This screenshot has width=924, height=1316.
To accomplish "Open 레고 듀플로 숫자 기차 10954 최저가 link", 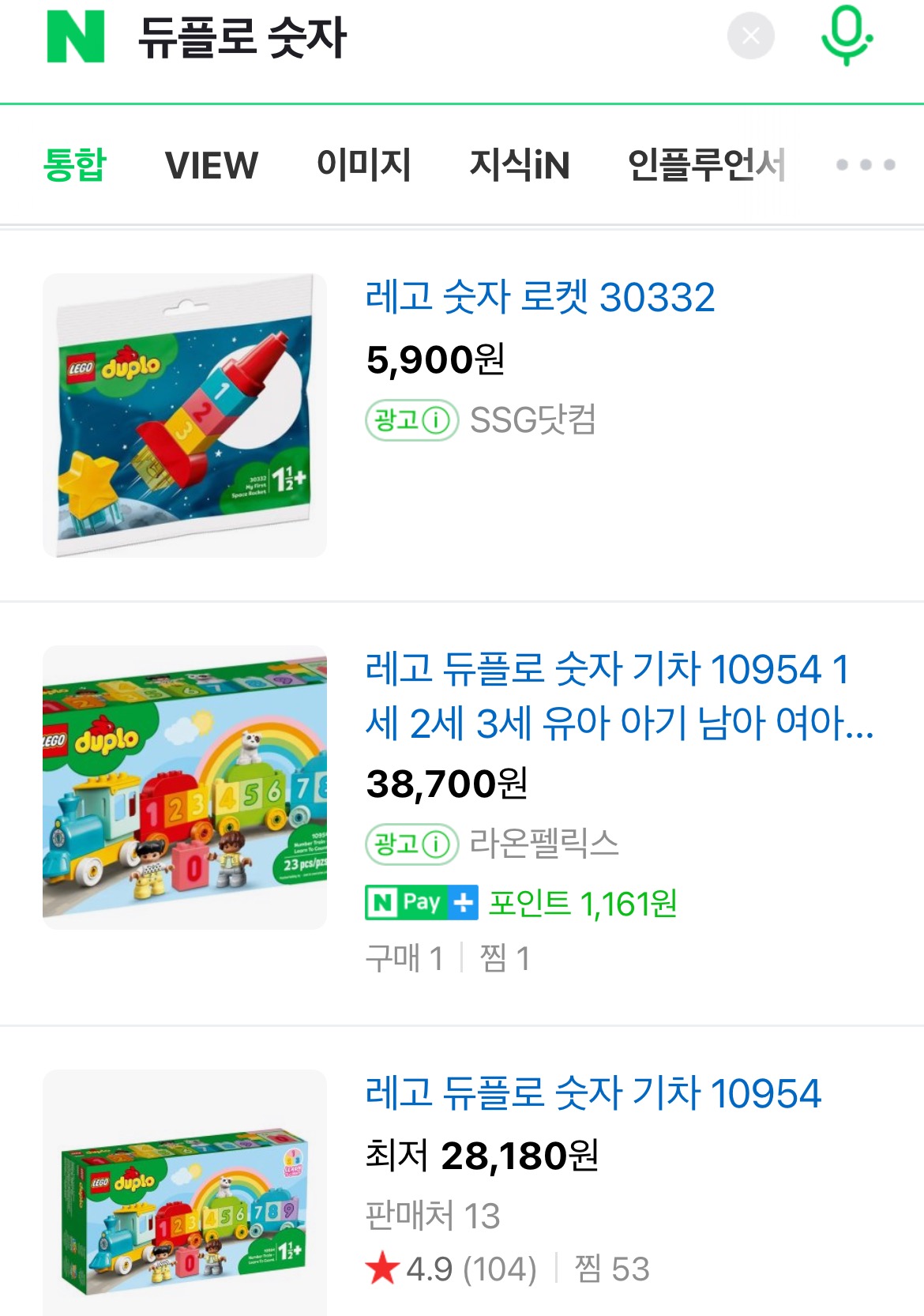I will (593, 1093).
